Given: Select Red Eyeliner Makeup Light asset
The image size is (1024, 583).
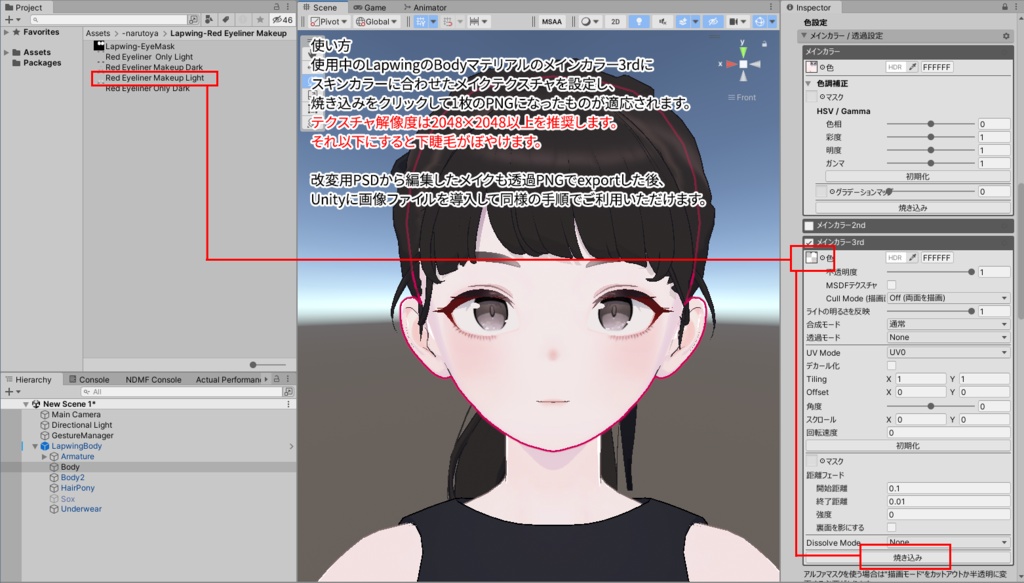Looking at the screenshot, I should point(155,78).
